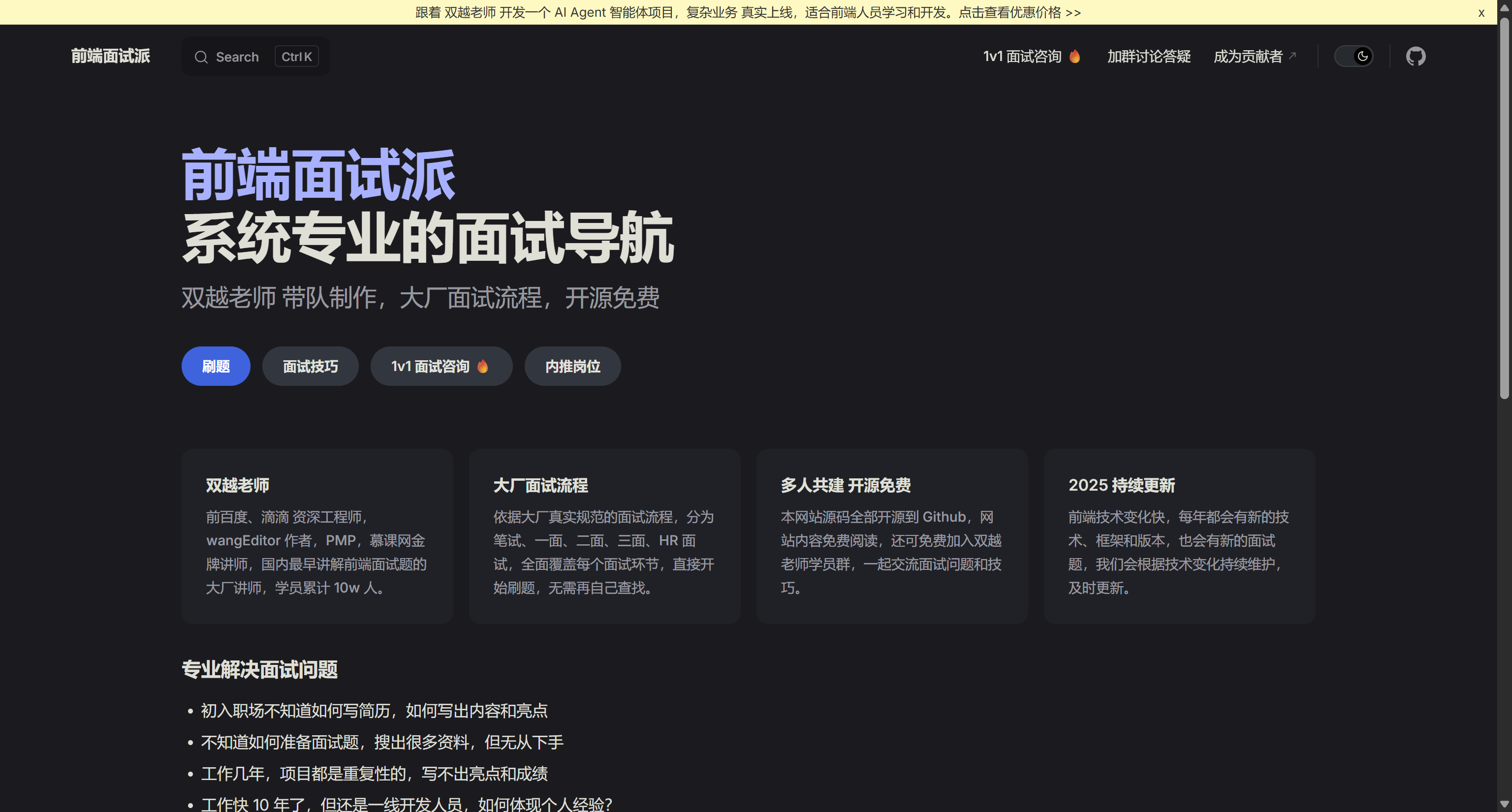Viewport: 1512px width, 812px height.
Task: Click the external arrow beside 成为贡献者
Action: point(1292,56)
